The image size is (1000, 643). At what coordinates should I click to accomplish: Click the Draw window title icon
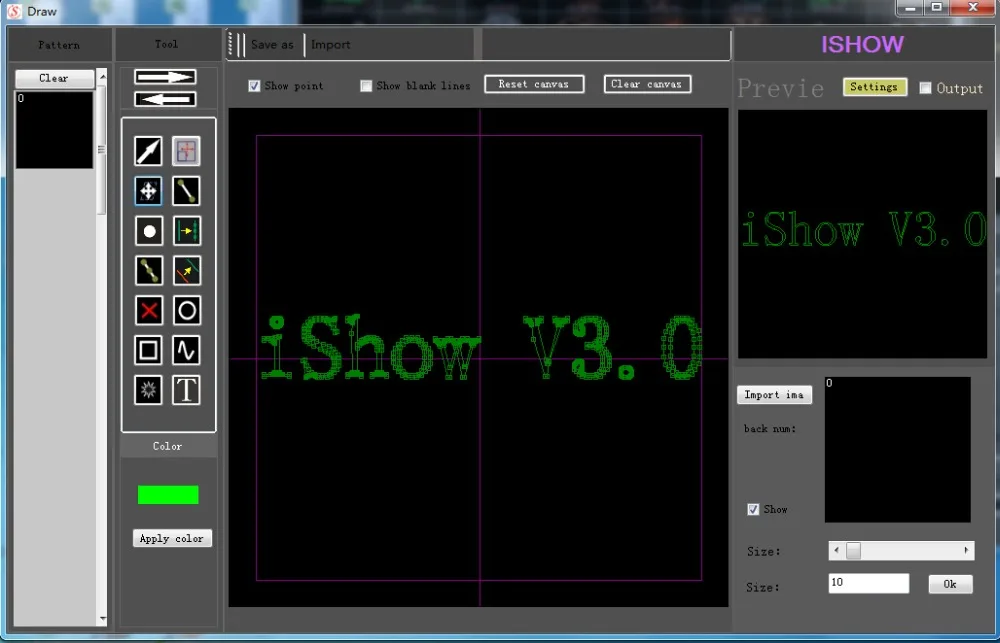click(15, 11)
